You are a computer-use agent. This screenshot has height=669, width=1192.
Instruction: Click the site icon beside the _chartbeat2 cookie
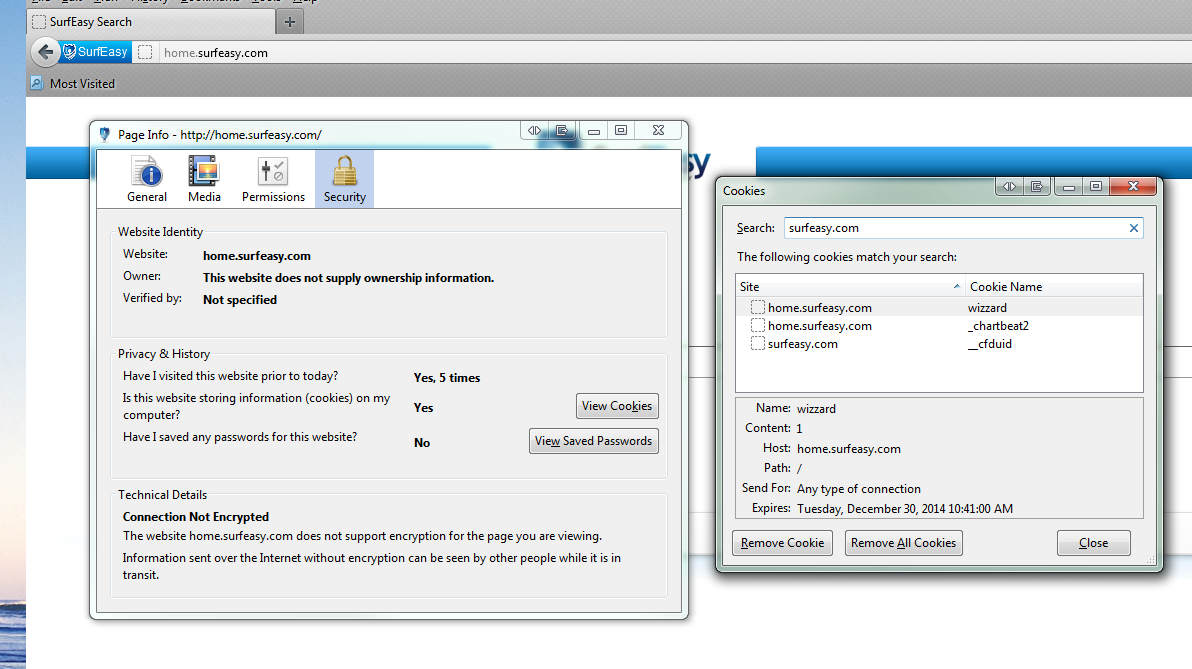point(758,325)
